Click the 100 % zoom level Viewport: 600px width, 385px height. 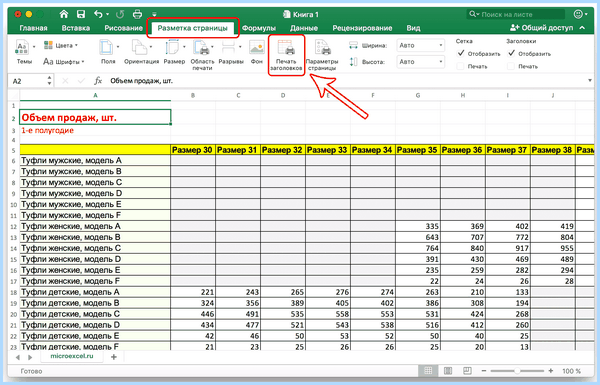(x=571, y=371)
